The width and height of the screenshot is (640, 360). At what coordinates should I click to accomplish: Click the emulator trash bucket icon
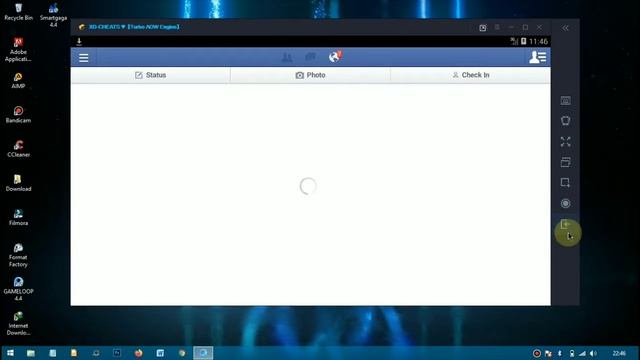565,121
